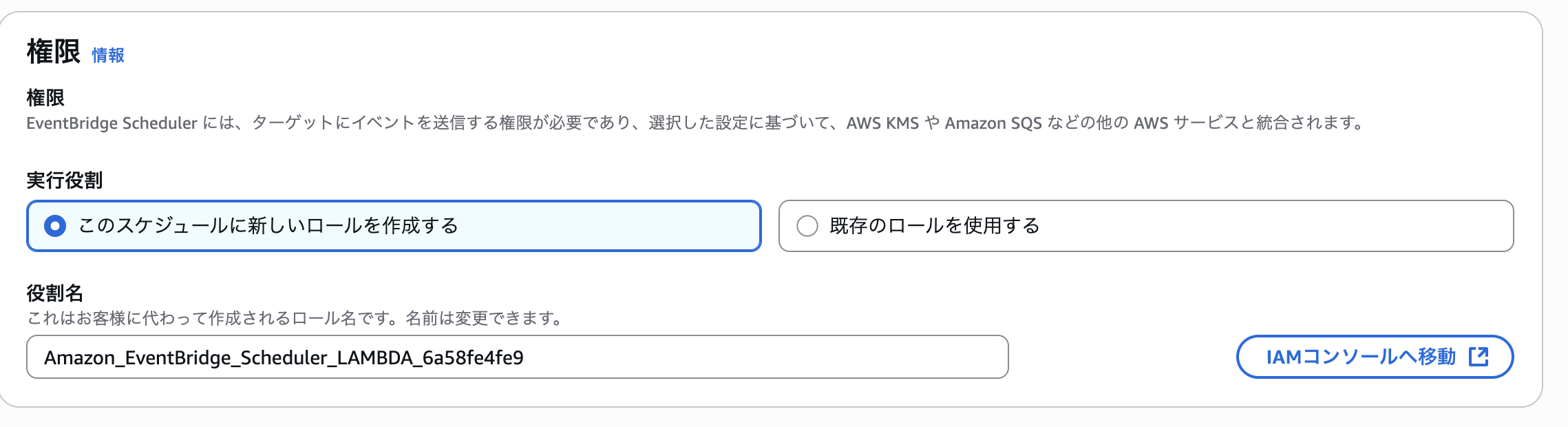
Task: Click empty area inside the existing role option tile
Action: [1273, 226]
